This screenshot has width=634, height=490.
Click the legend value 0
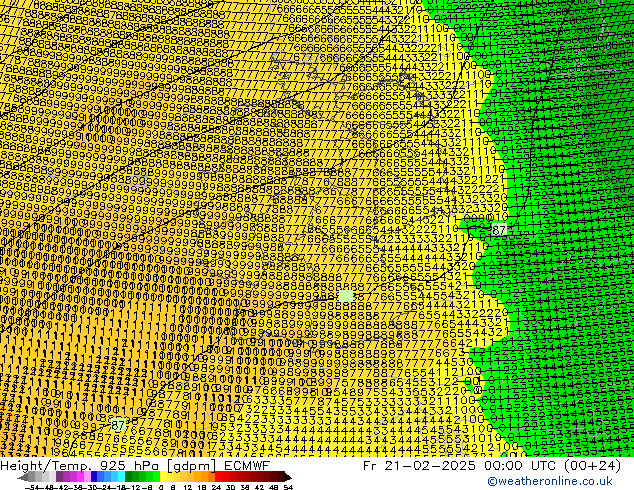pyautogui.click(x=161, y=487)
